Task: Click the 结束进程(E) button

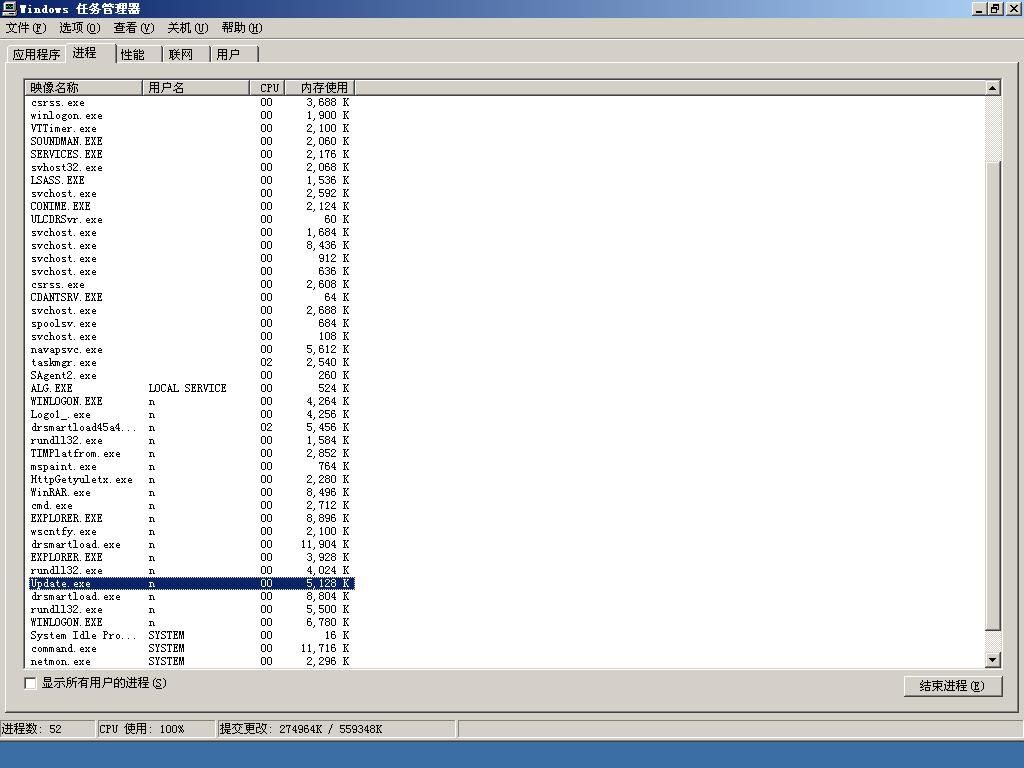Action: tap(953, 686)
